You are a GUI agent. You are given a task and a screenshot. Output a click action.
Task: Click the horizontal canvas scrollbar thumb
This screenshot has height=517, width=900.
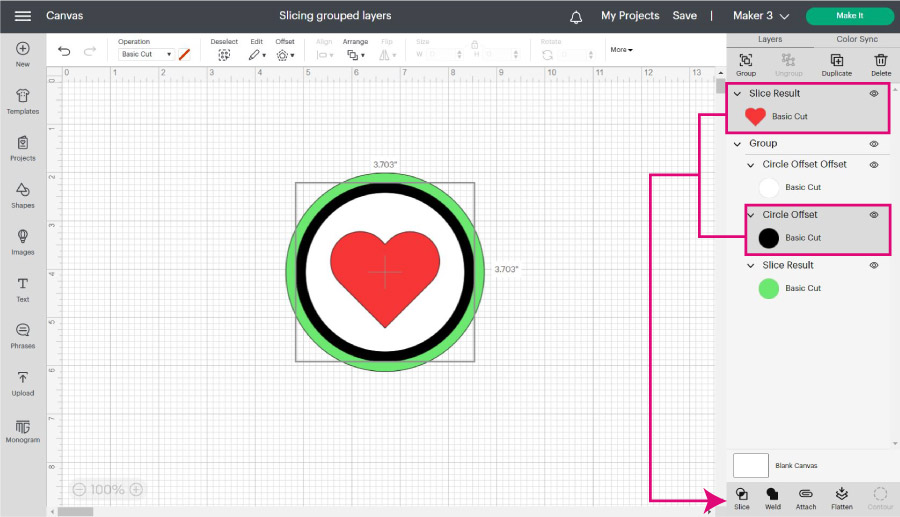[x=75, y=512]
